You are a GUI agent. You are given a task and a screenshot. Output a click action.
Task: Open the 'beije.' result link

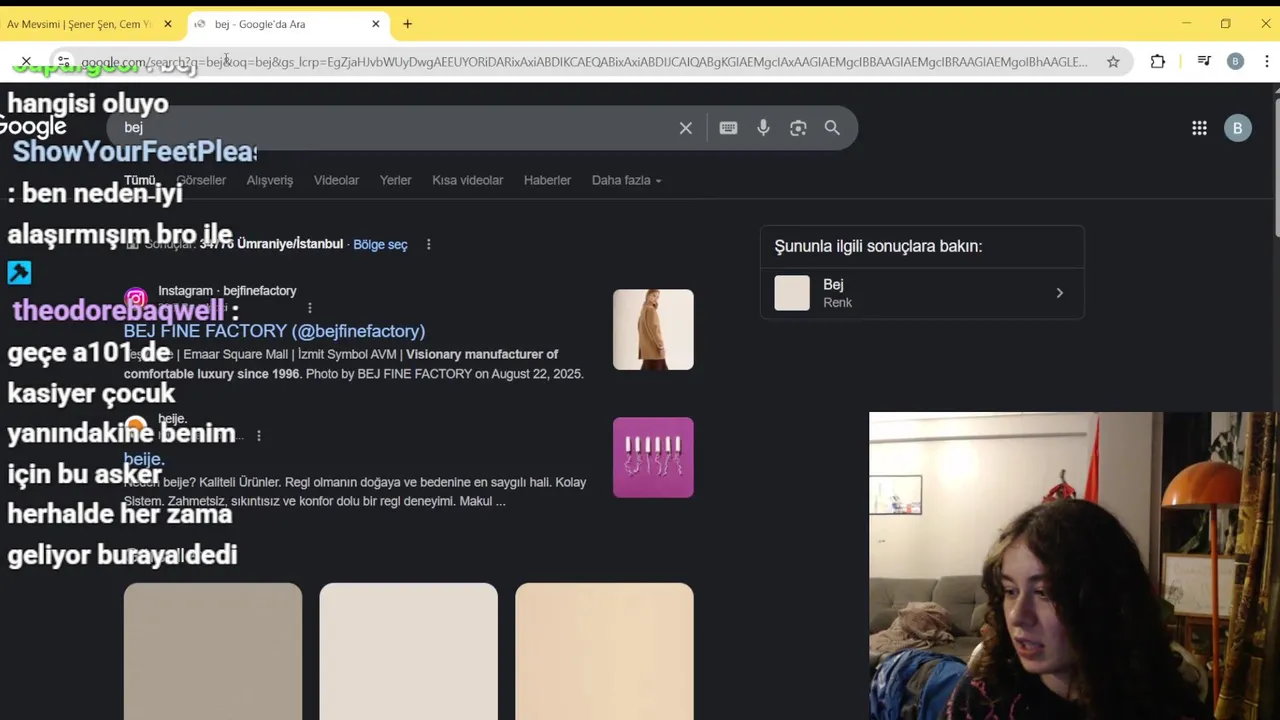144,459
